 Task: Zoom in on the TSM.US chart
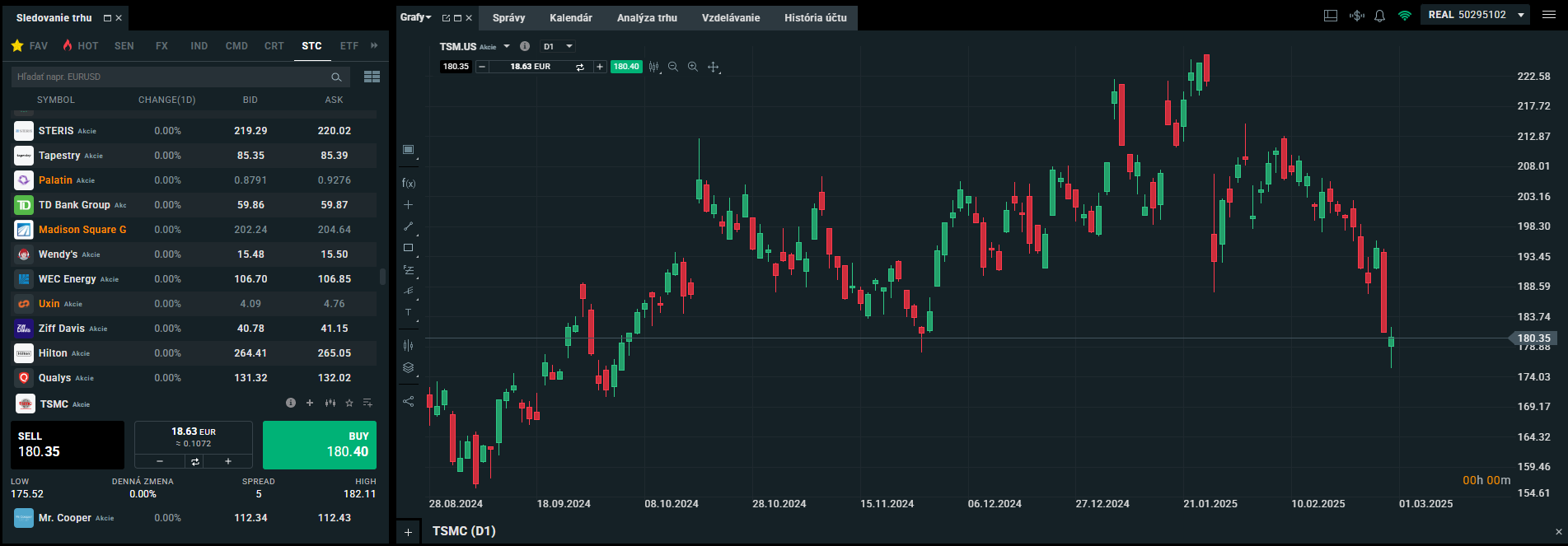pos(693,67)
